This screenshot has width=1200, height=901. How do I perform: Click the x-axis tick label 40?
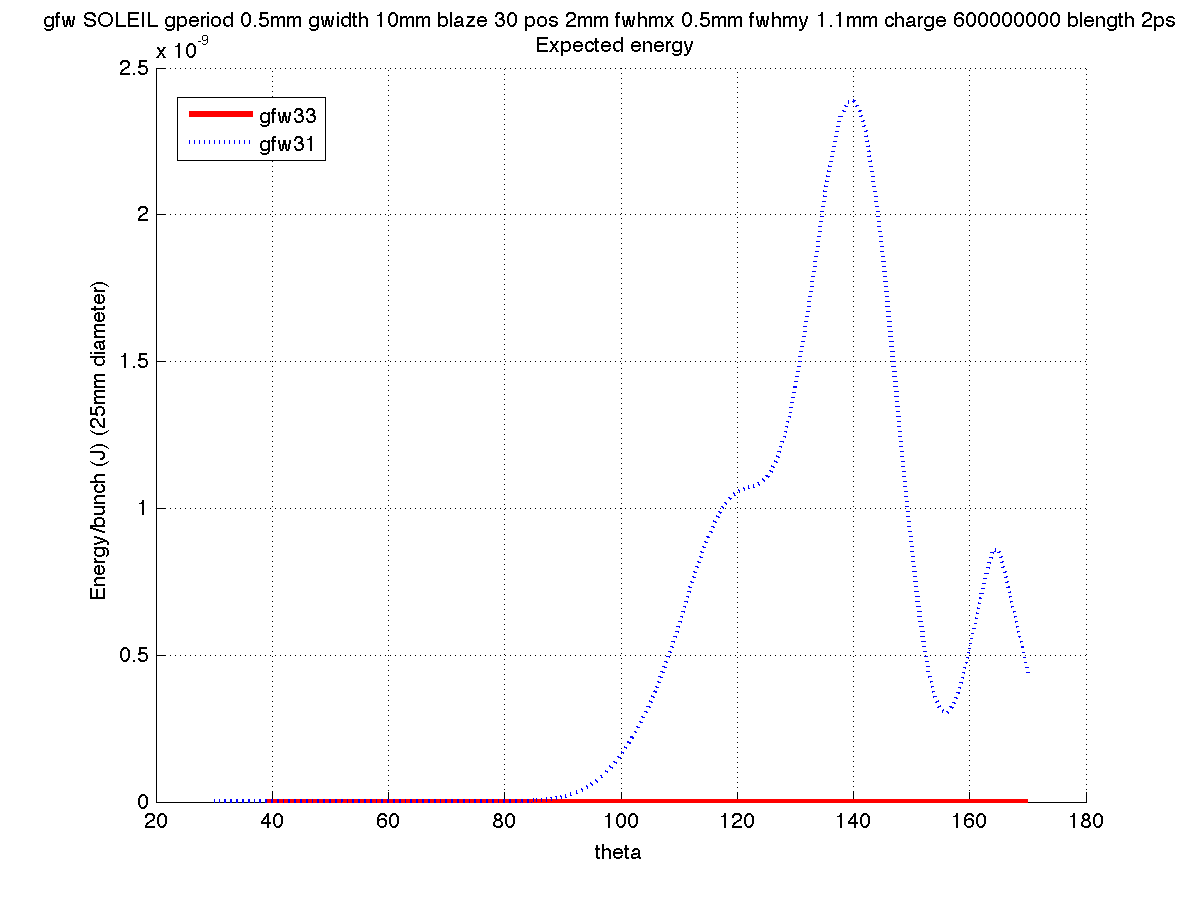tap(272, 822)
